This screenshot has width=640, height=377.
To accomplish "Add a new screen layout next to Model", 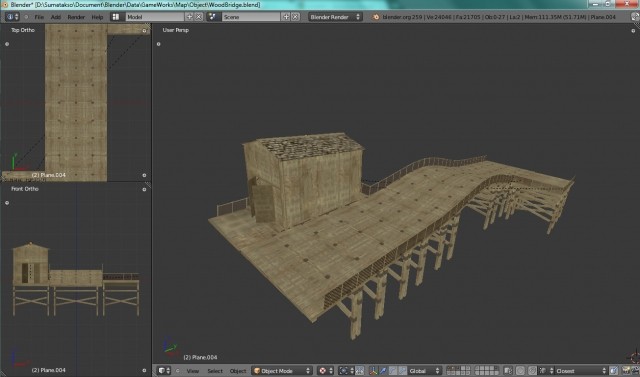I will (189, 17).
